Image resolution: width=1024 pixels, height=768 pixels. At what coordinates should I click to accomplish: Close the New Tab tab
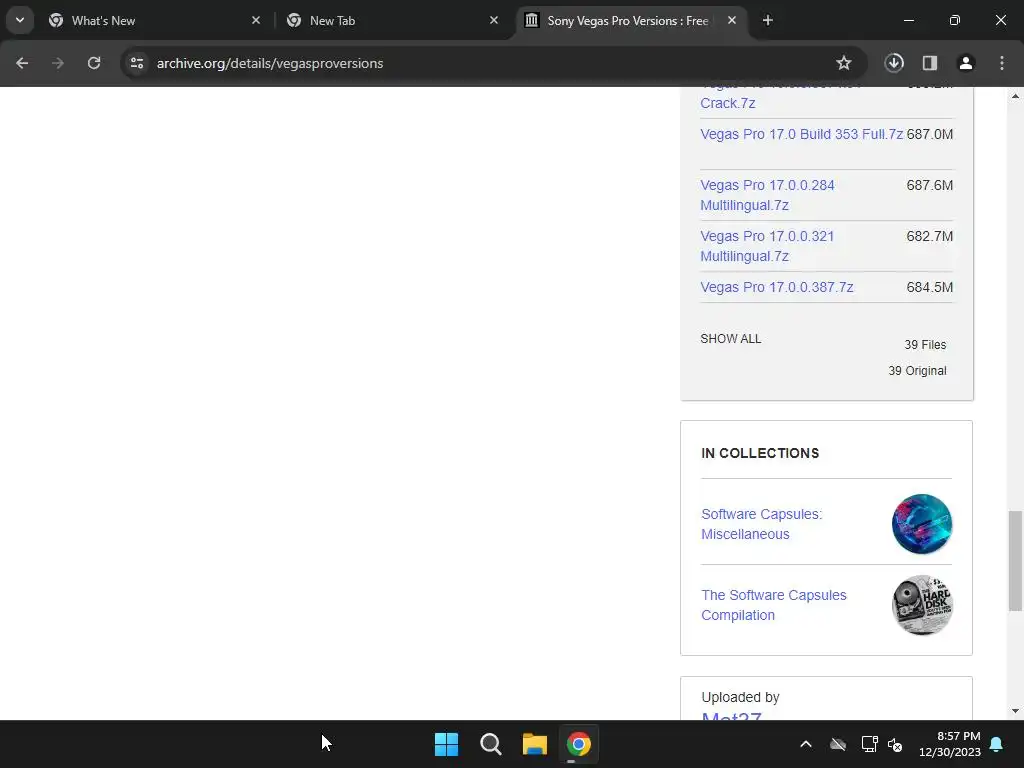pyautogui.click(x=494, y=20)
